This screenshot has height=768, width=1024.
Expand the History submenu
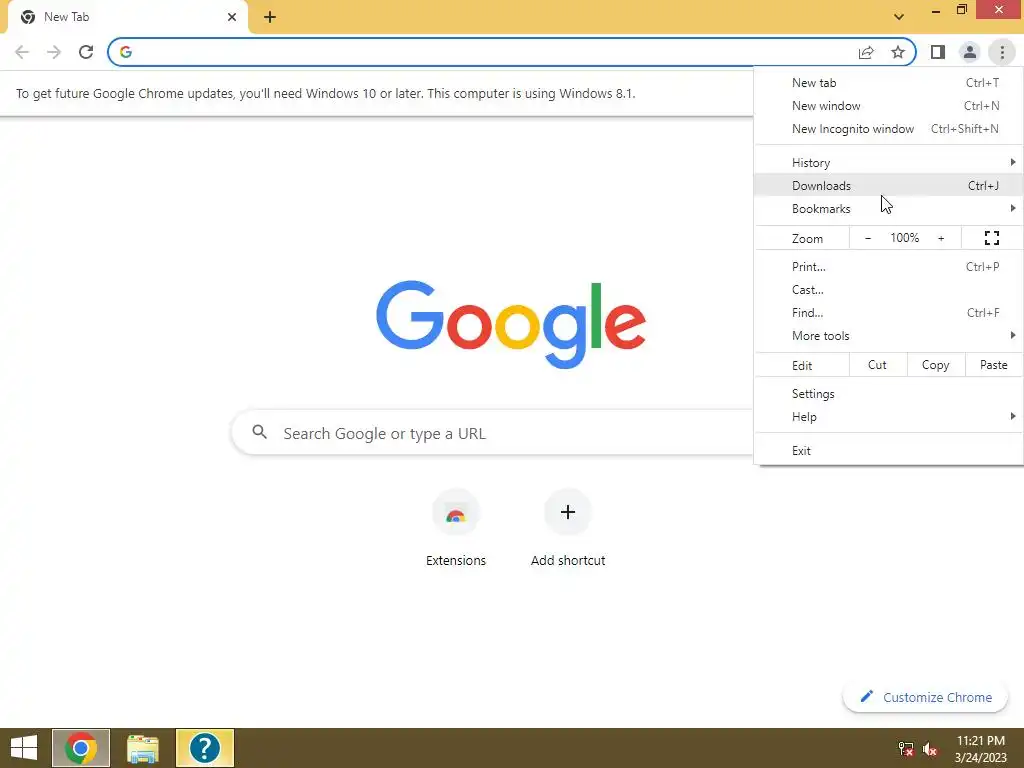(x=888, y=163)
